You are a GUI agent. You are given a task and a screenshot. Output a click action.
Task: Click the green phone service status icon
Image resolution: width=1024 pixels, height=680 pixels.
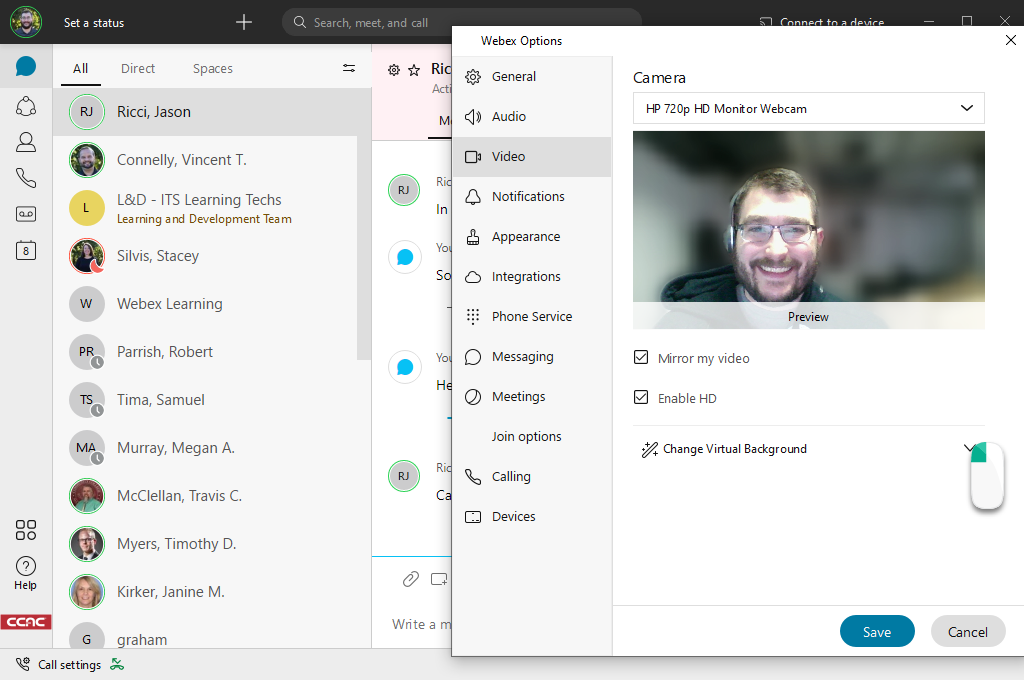(117, 664)
